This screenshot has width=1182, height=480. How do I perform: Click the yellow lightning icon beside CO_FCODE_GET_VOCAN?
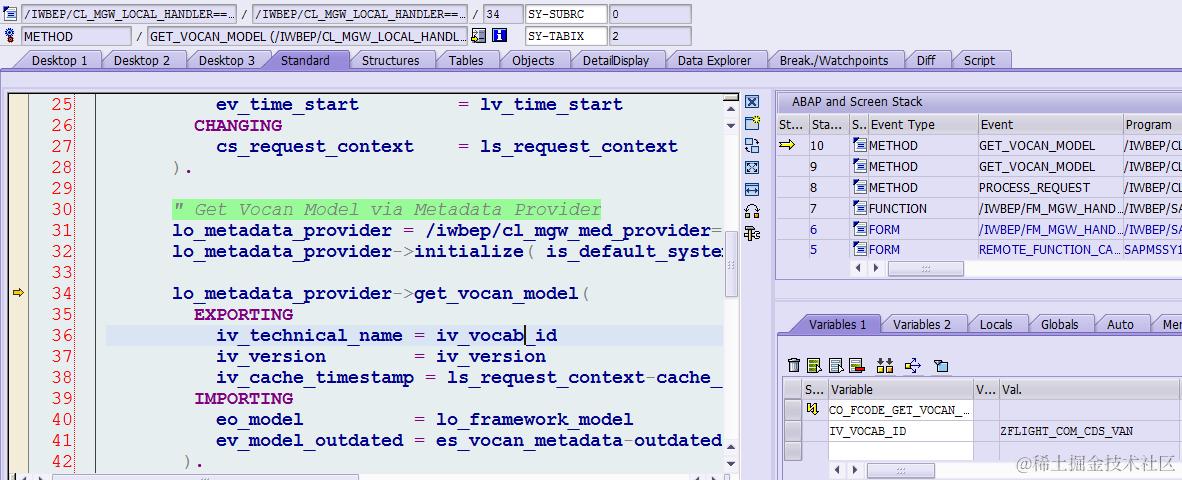[x=812, y=410]
